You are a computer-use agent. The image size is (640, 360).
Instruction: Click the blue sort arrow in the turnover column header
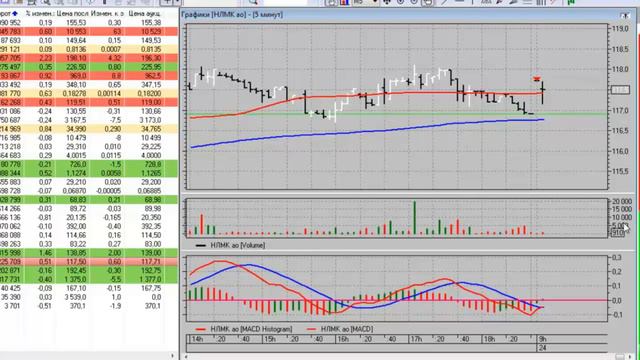[15, 14]
